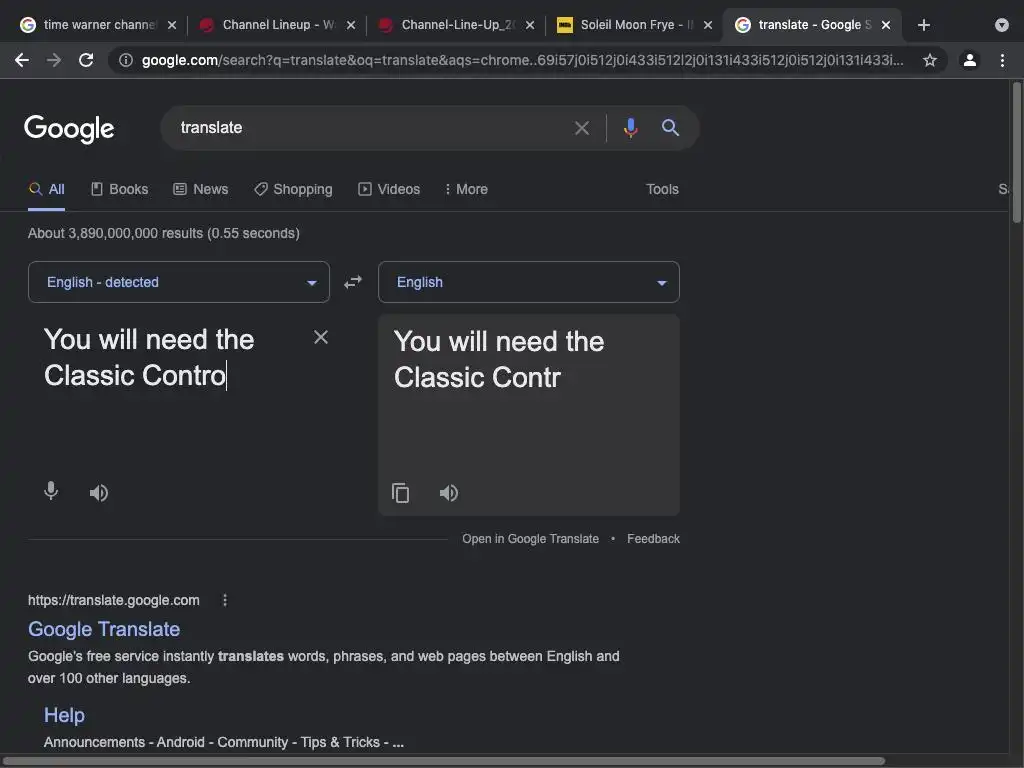Submit search with magnifying glass icon
This screenshot has width=1024, height=768.
(670, 127)
